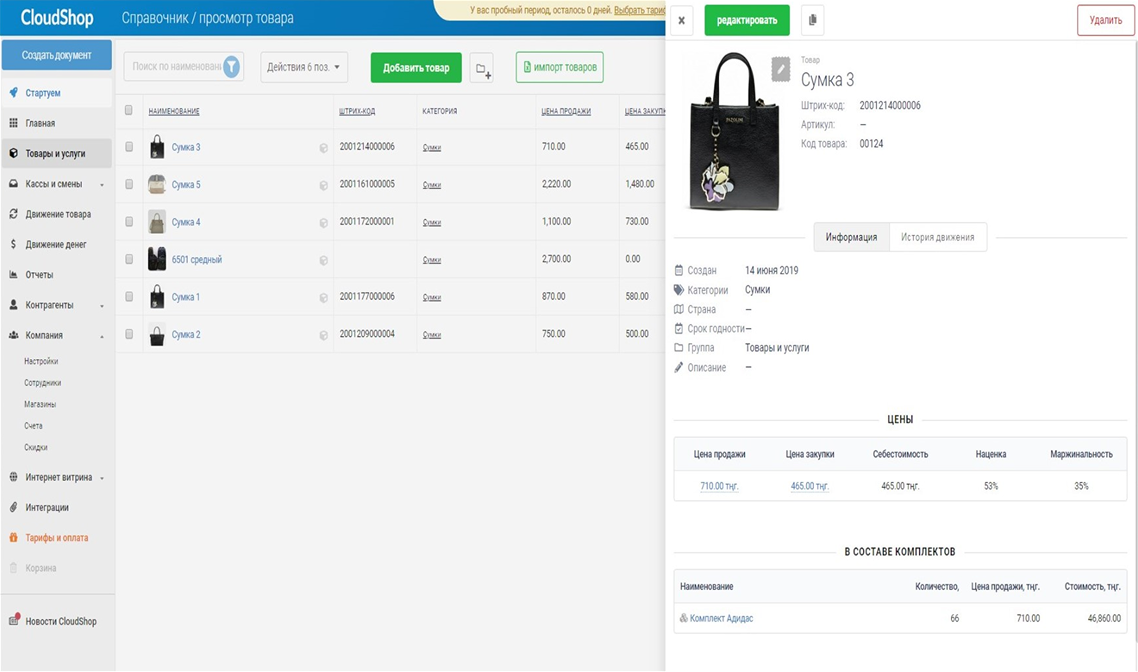The image size is (1138, 672).
Task: Select the Информация tab
Action: coord(851,237)
